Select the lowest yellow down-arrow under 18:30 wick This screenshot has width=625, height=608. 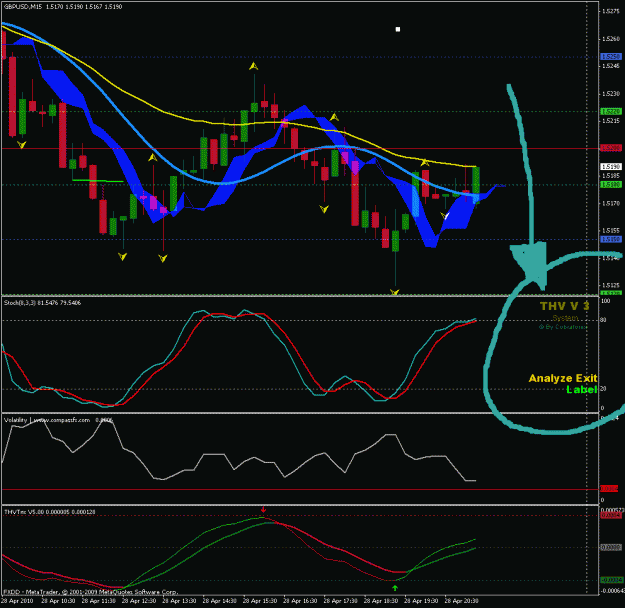395,292
